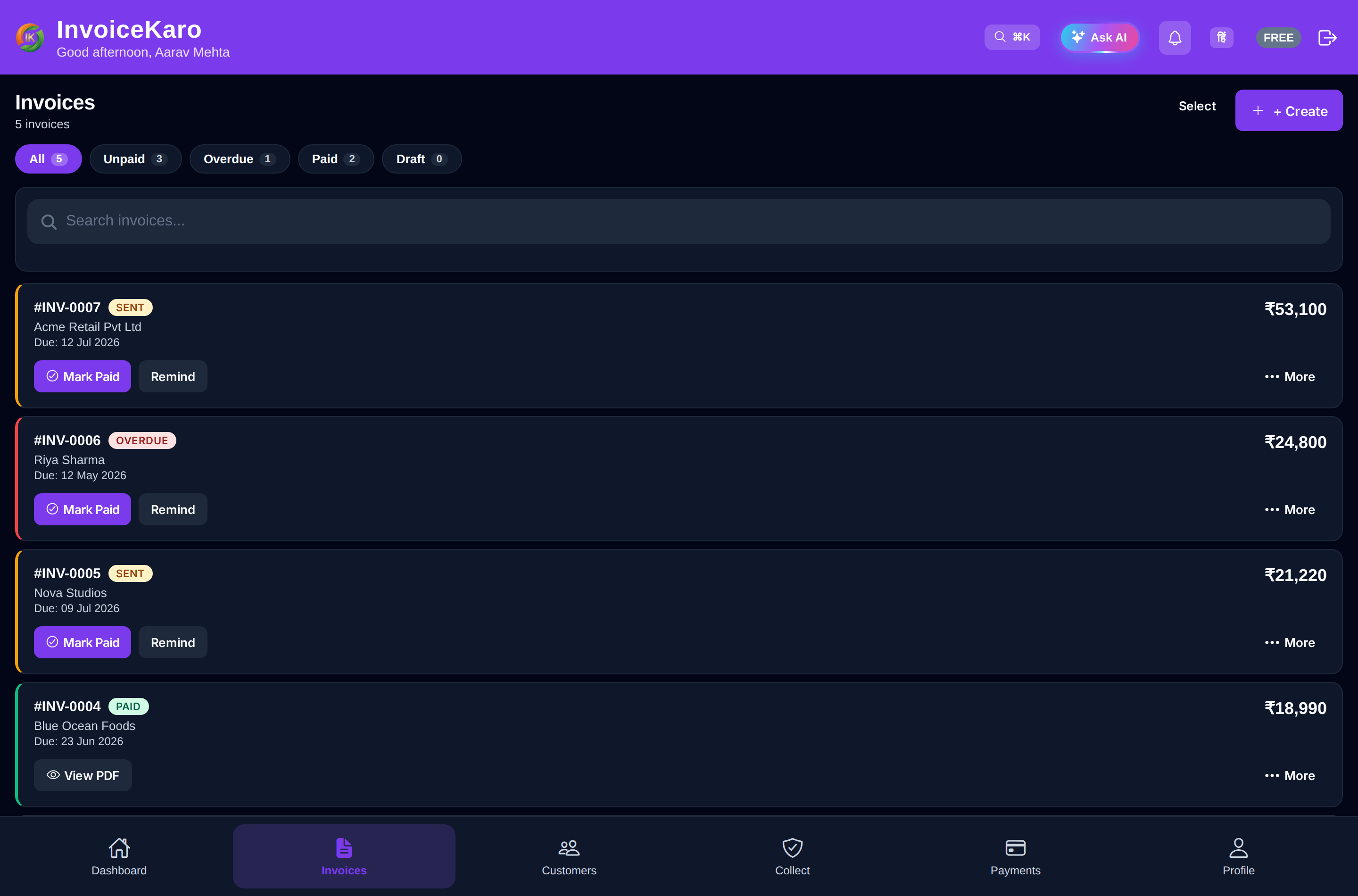
Task: Filter by Draft invoices
Action: coord(422,159)
